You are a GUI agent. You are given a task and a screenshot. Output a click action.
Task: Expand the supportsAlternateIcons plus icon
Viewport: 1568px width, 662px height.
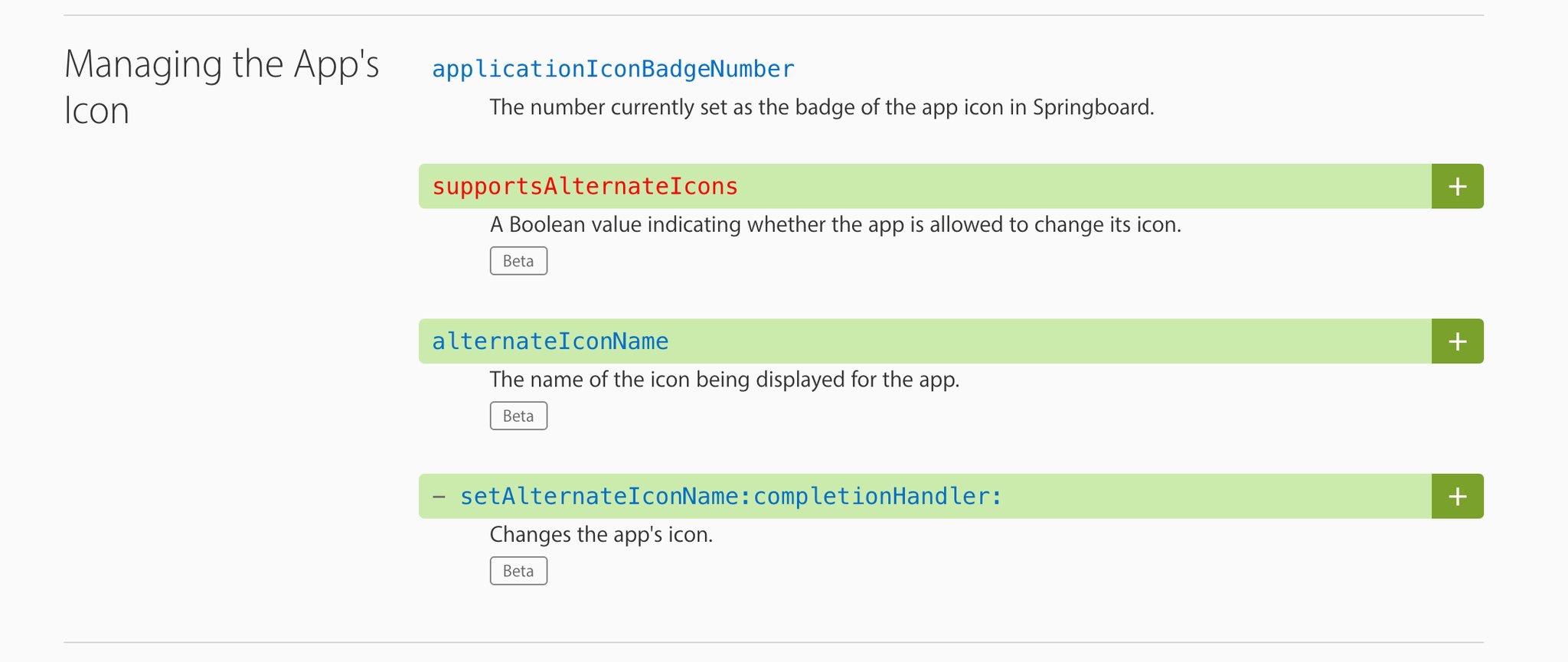coord(1457,186)
